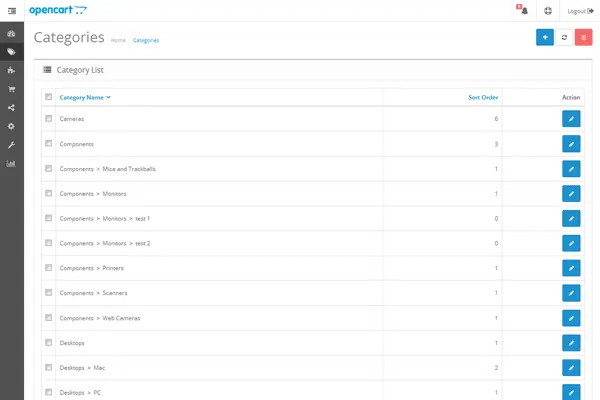Sort by Category Name column

coord(84,98)
